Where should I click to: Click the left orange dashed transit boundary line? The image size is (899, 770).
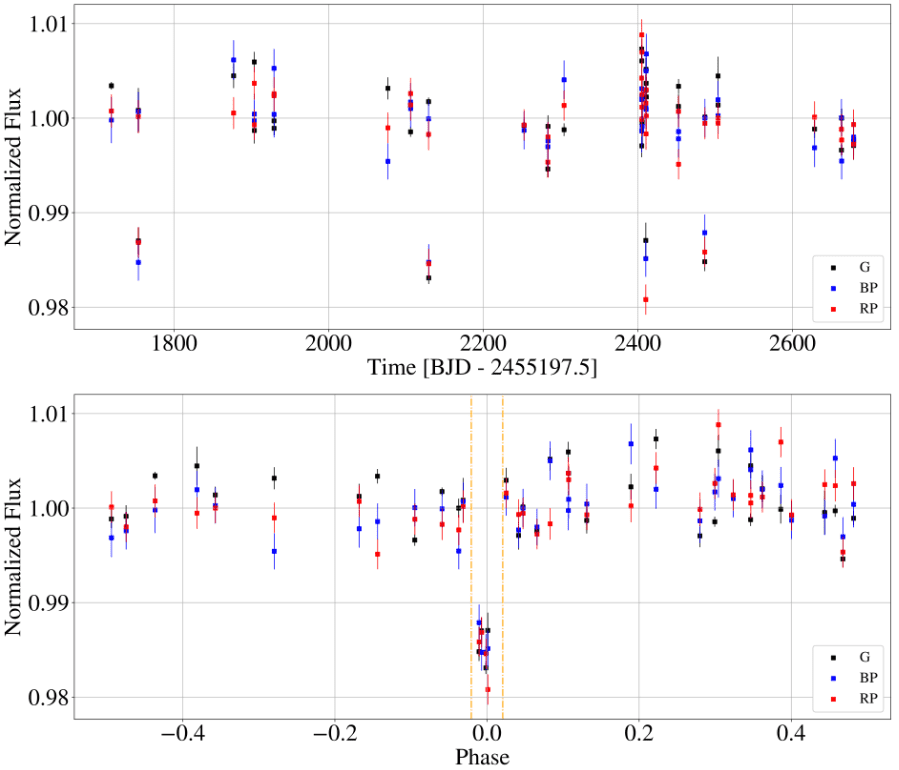click(471, 556)
